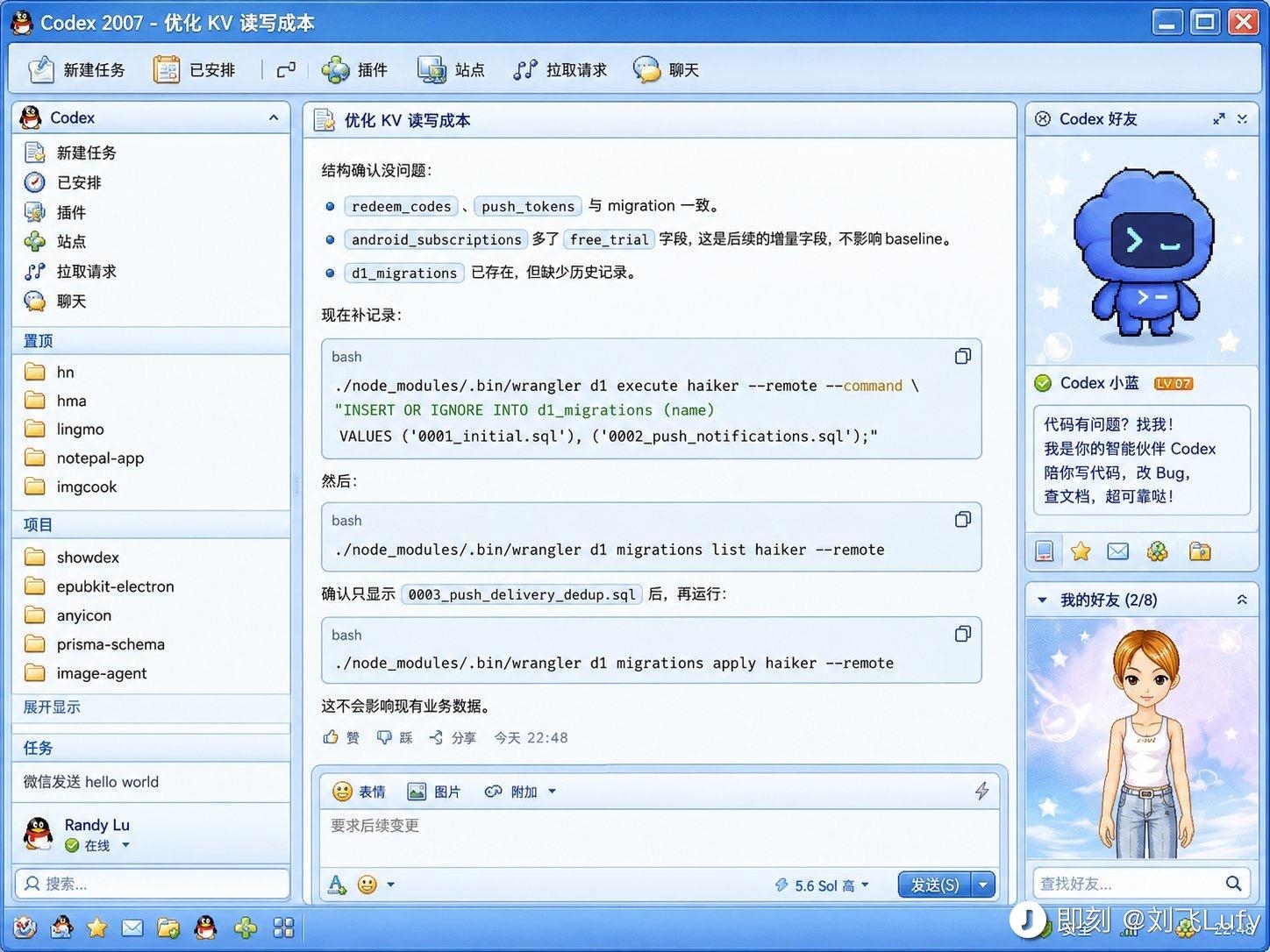This screenshot has height=952, width=1270.
Task: Open 站点 from the top toolbar
Action: [x=451, y=70]
